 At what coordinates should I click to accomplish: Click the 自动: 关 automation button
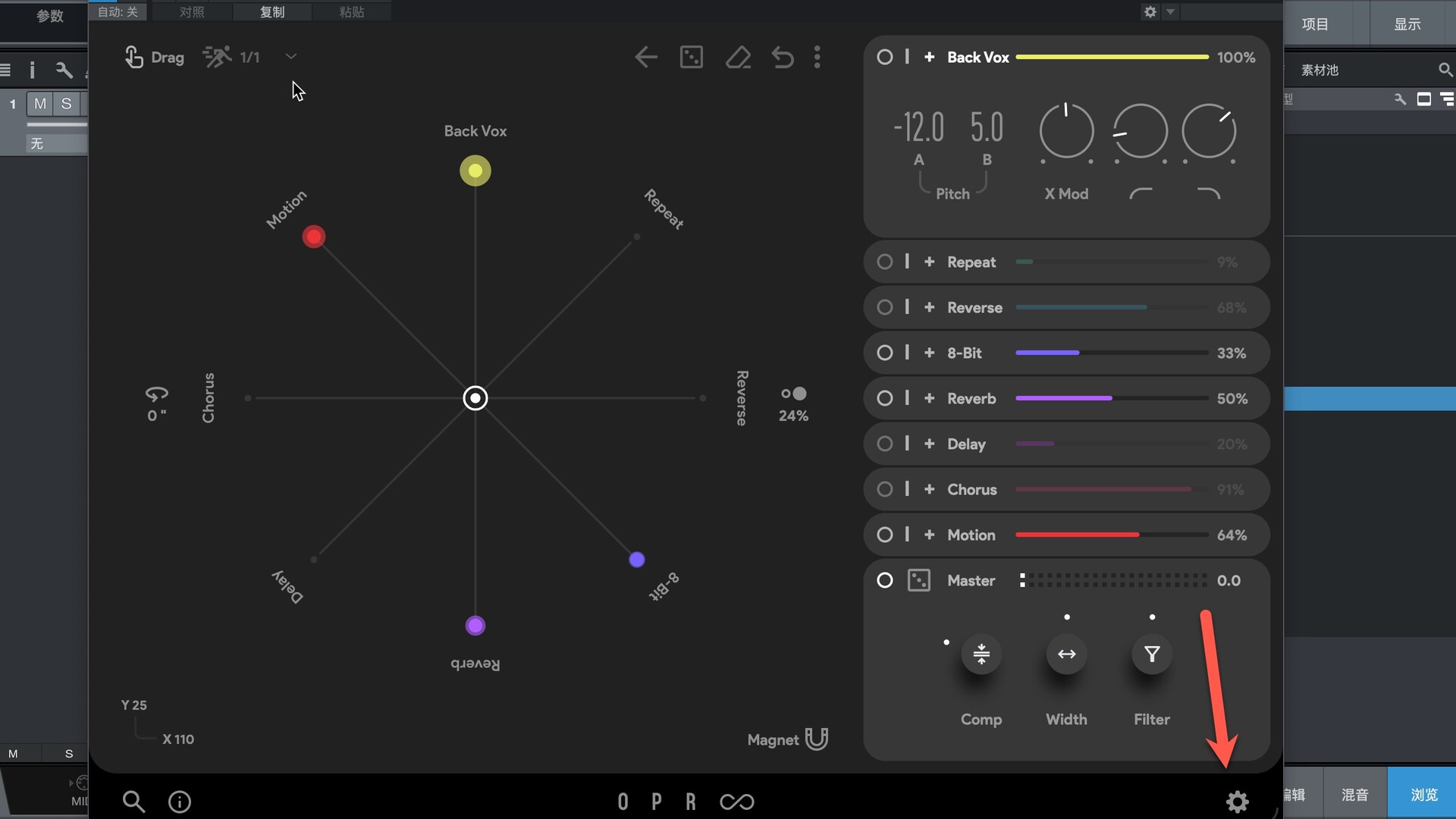tap(118, 11)
